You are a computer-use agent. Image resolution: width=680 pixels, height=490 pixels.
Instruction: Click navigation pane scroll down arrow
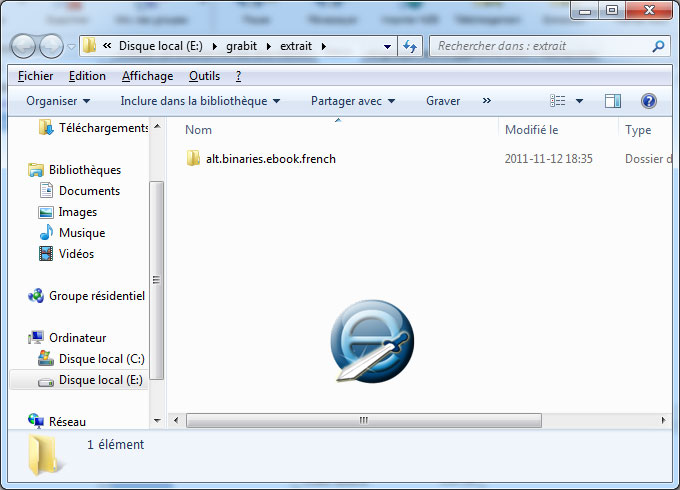click(157, 421)
